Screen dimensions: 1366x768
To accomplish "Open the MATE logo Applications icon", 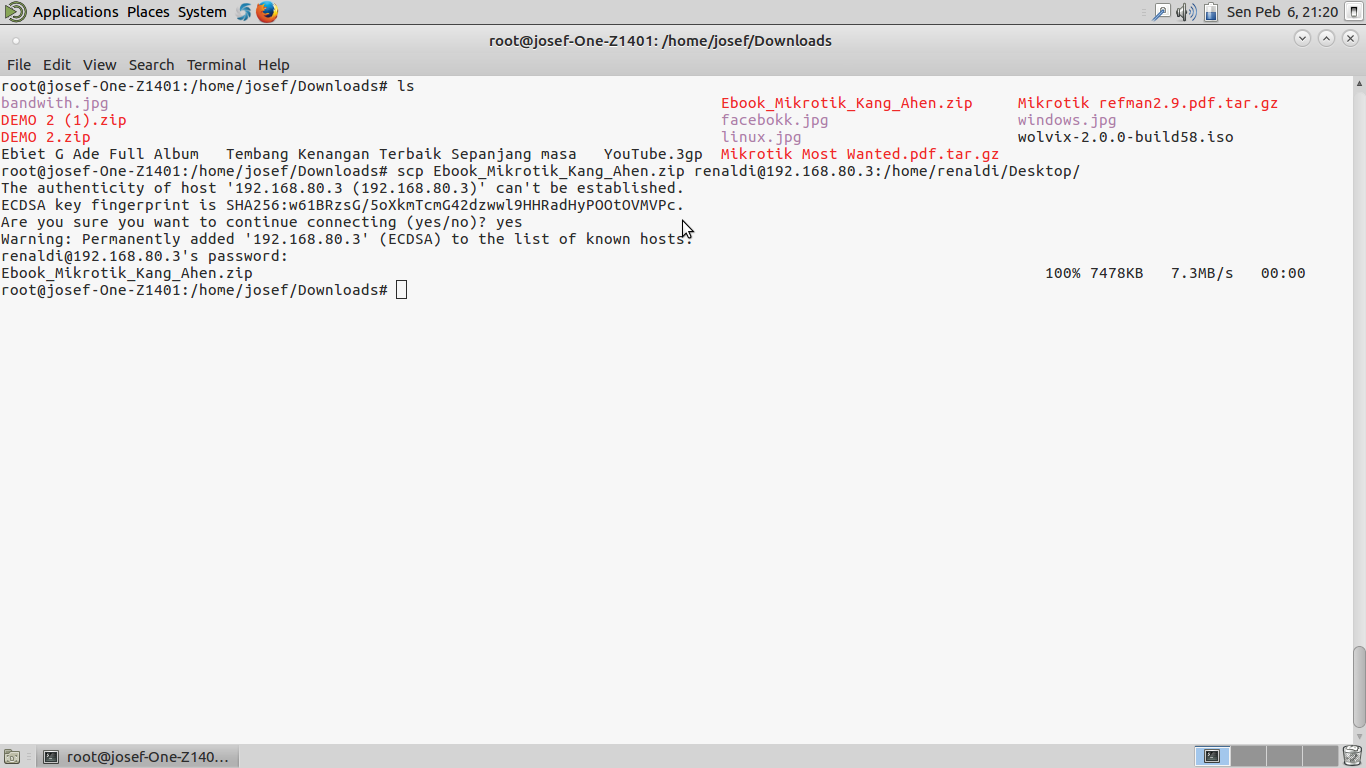I will click(x=16, y=12).
